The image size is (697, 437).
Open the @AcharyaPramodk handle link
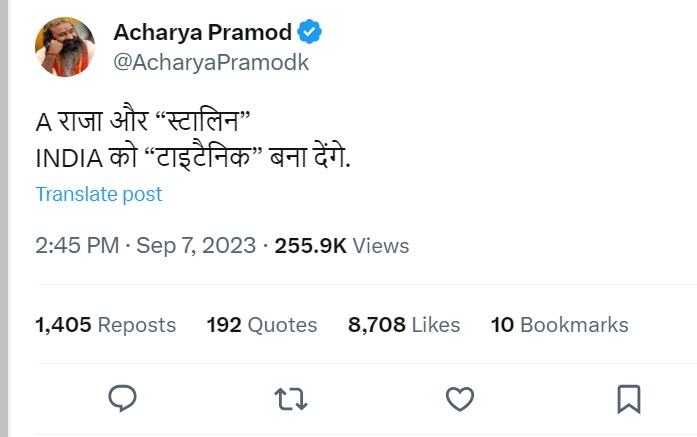211,62
